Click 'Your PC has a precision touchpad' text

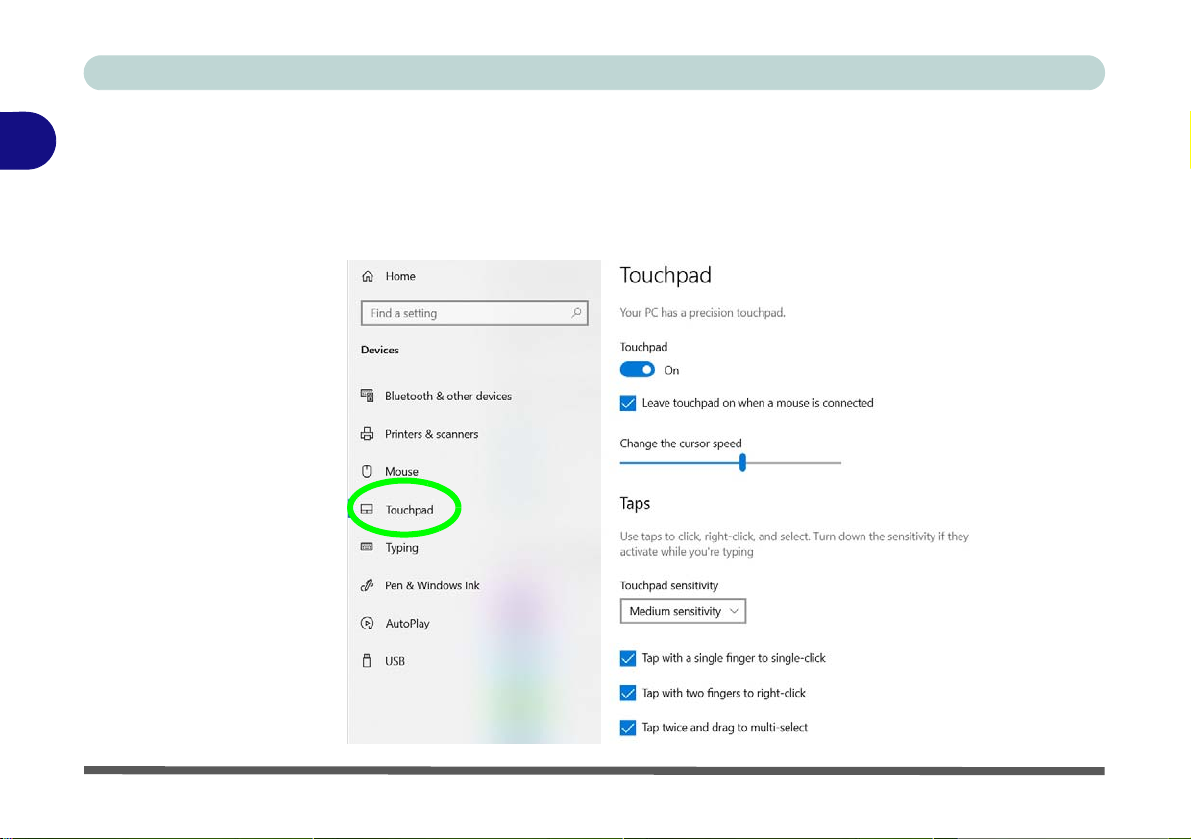point(703,312)
